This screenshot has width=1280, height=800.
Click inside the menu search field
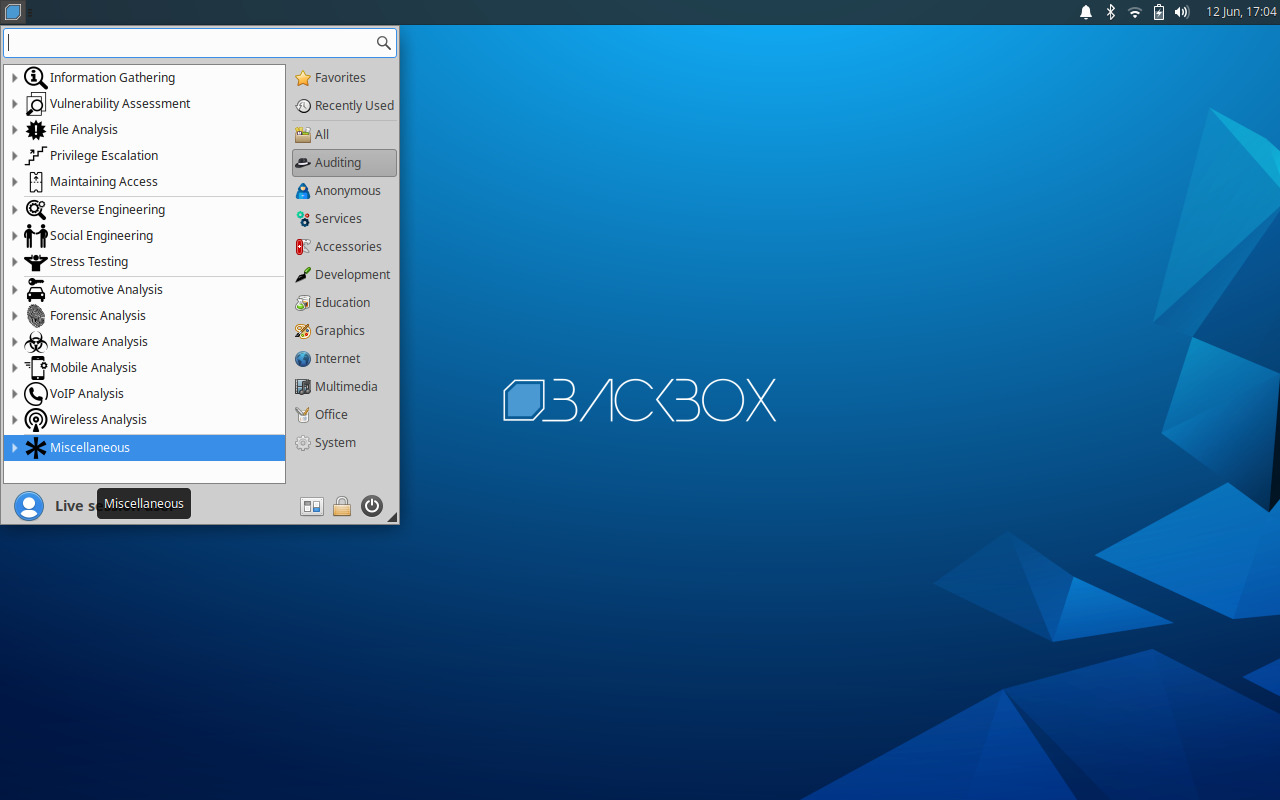190,43
